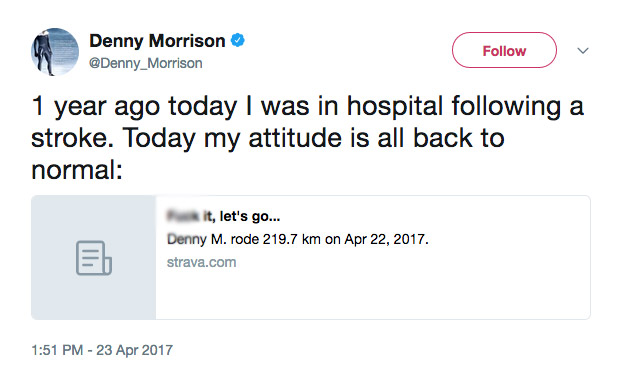The height and width of the screenshot is (369, 626).
Task: Open the "it, let's go..." card title
Action: click(242, 216)
